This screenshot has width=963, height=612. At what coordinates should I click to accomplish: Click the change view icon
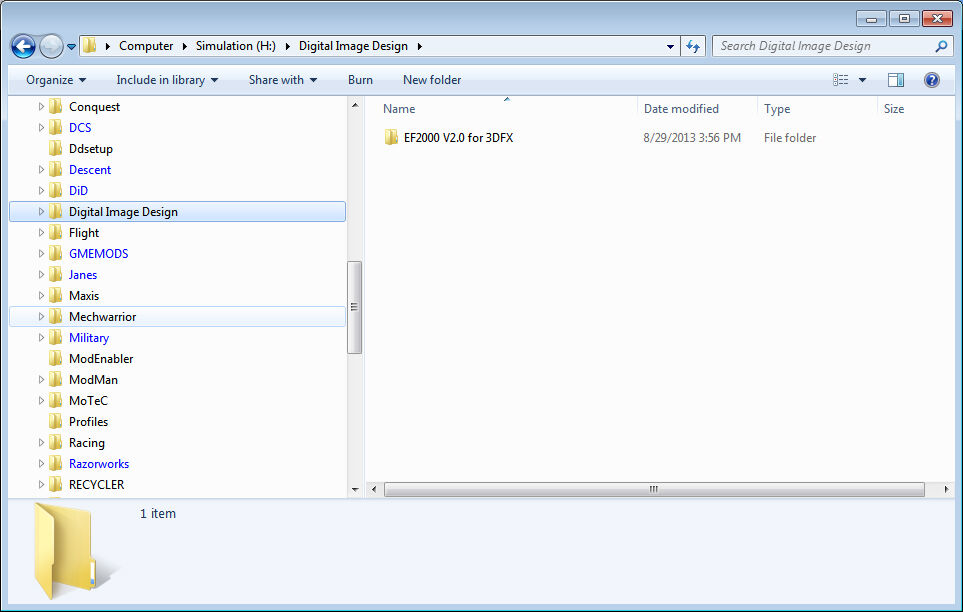pos(840,80)
